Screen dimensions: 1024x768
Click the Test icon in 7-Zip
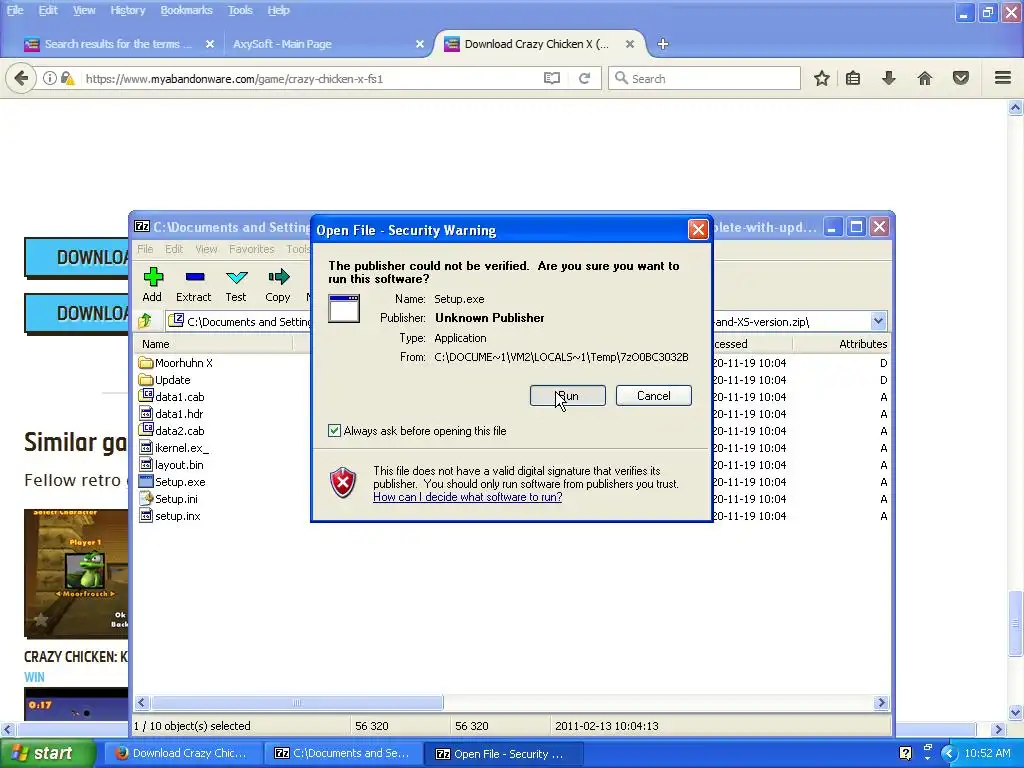point(236,285)
